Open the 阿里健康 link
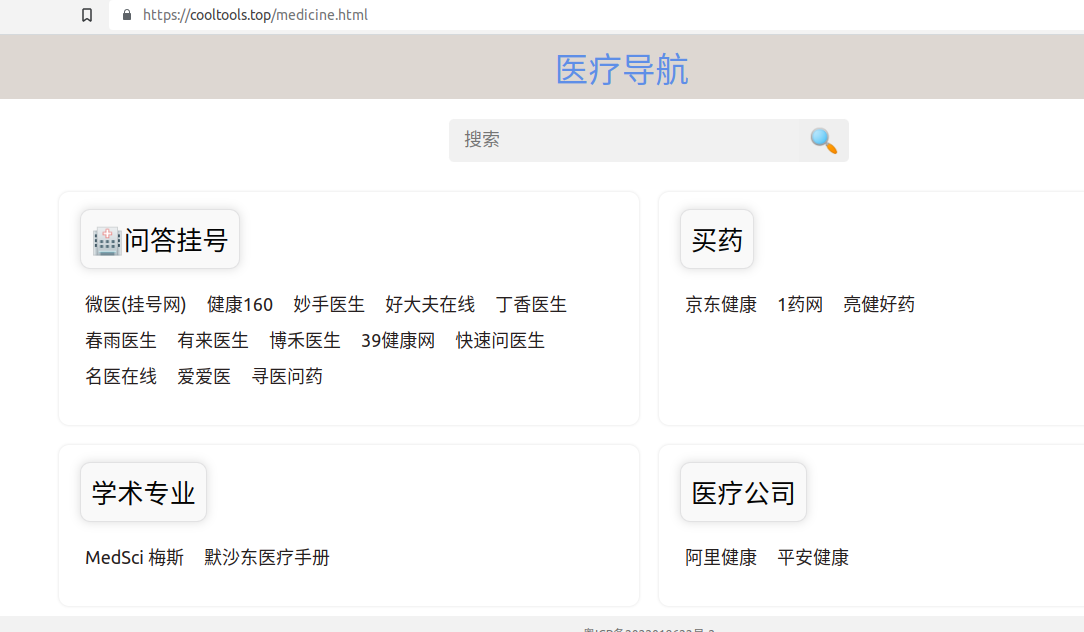This screenshot has width=1084, height=632. click(x=721, y=557)
